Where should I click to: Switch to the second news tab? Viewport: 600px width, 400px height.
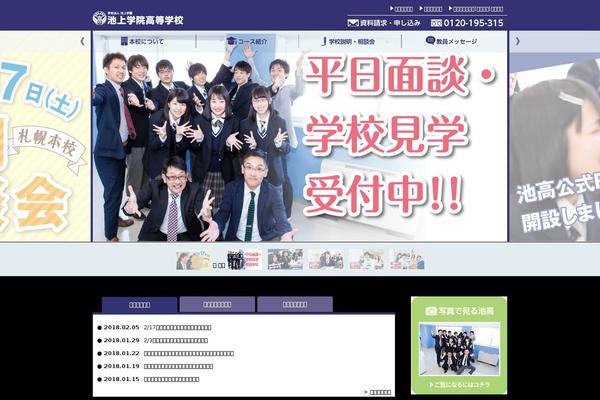coord(217,305)
